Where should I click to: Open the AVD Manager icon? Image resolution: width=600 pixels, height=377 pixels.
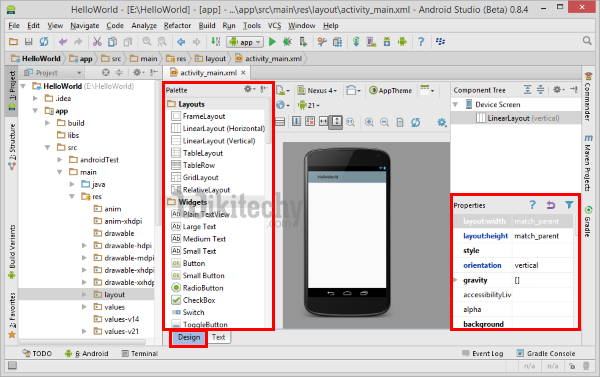[x=371, y=42]
